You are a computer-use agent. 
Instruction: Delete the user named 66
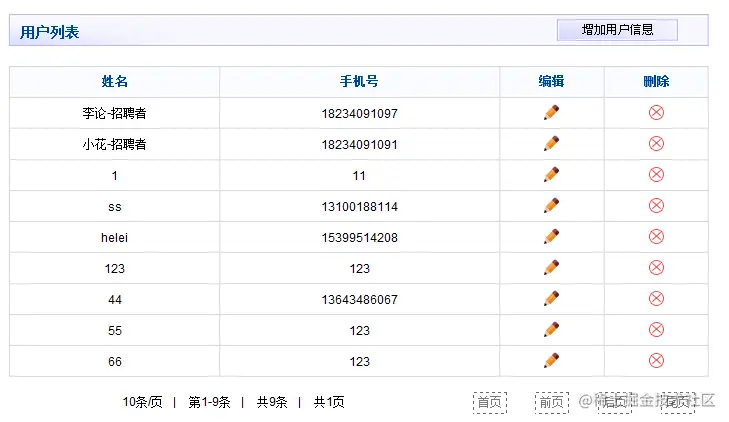coord(656,361)
